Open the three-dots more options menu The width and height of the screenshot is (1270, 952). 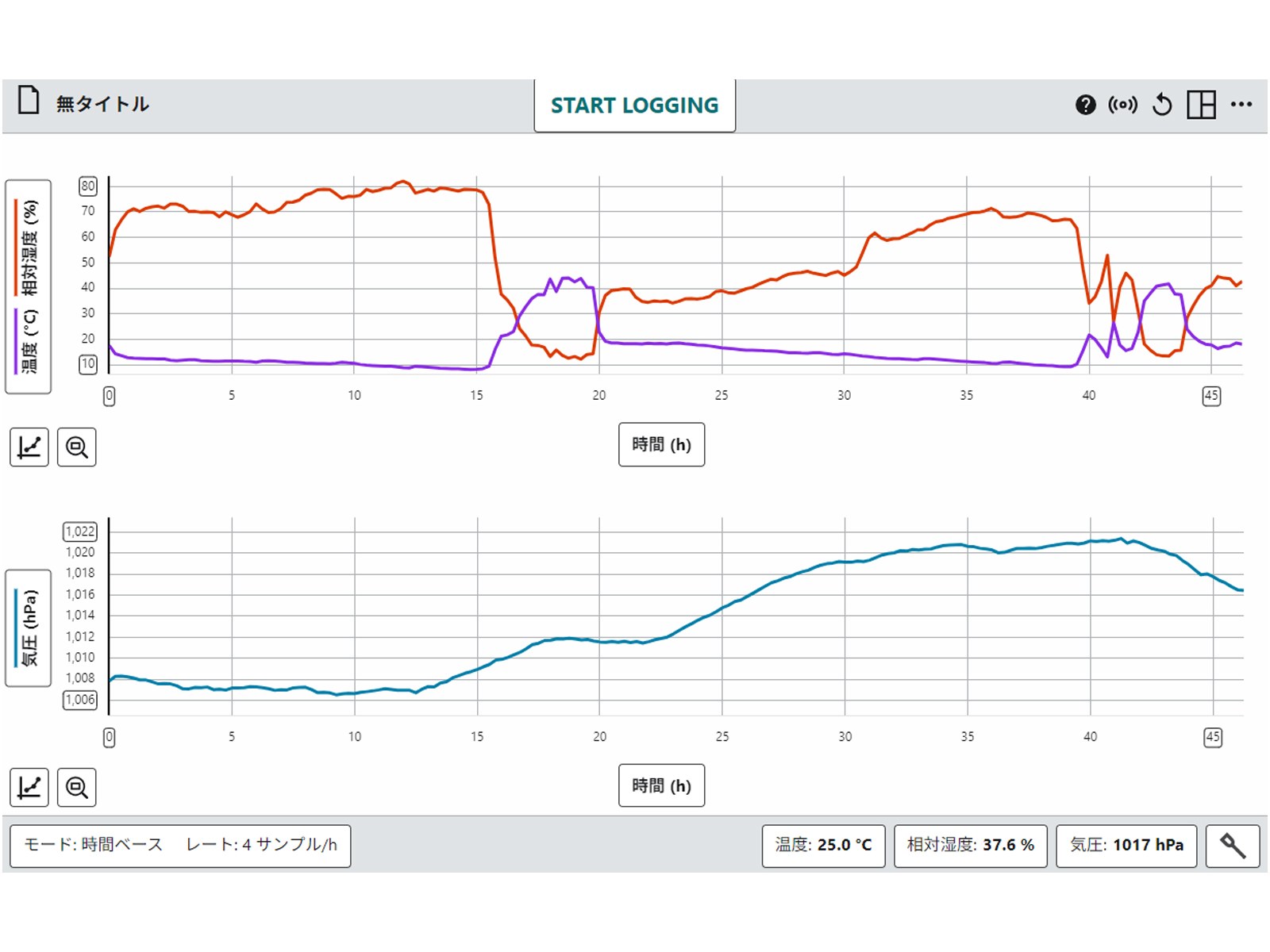[x=1241, y=105]
